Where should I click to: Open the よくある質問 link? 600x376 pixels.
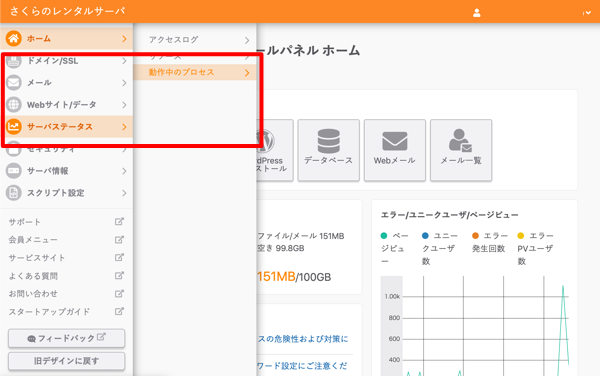tap(33, 276)
